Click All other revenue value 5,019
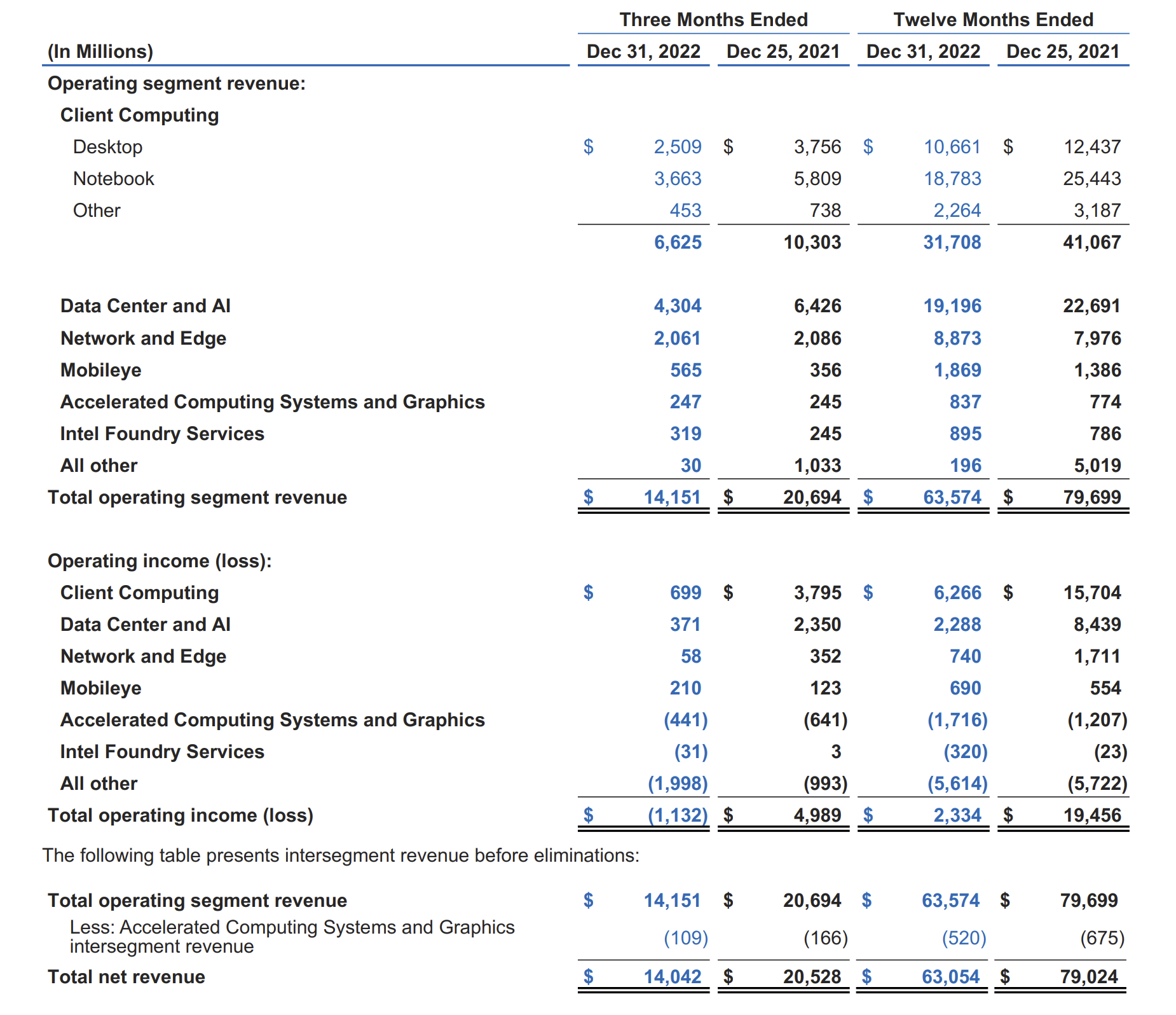1176x1015 pixels. [1097, 466]
